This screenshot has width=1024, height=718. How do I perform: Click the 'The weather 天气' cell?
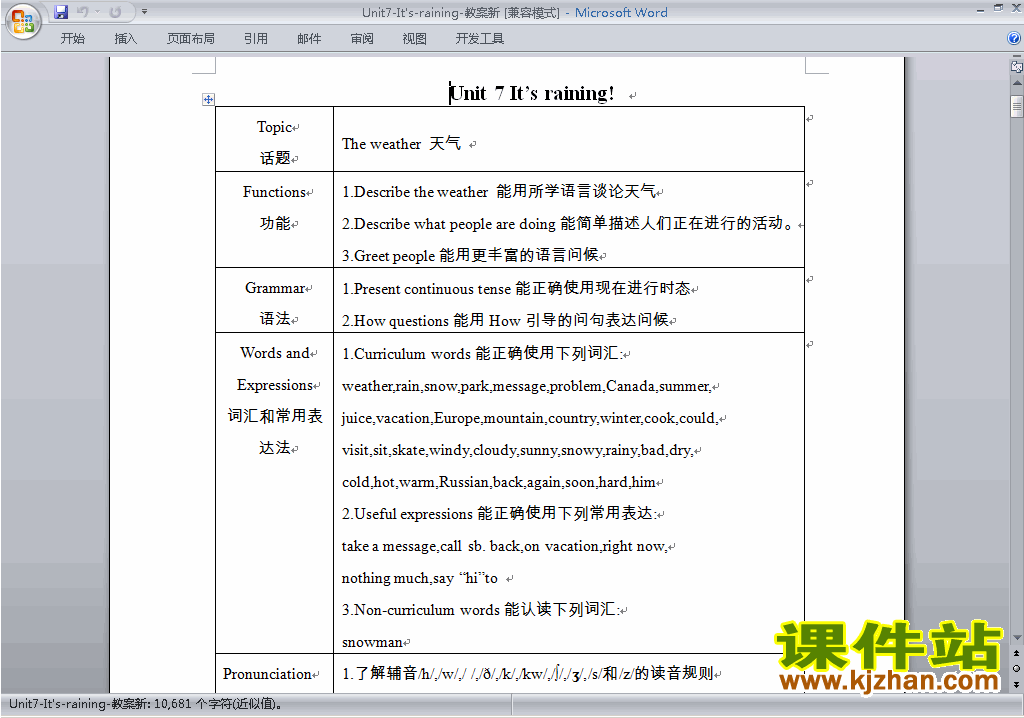click(401, 143)
